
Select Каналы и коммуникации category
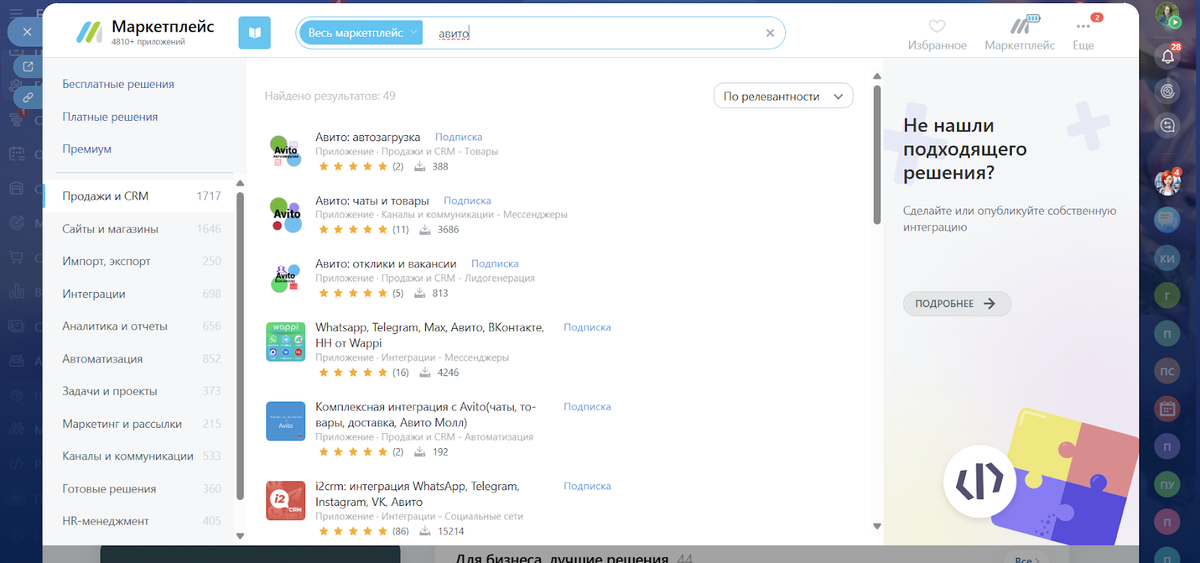(x=139, y=456)
